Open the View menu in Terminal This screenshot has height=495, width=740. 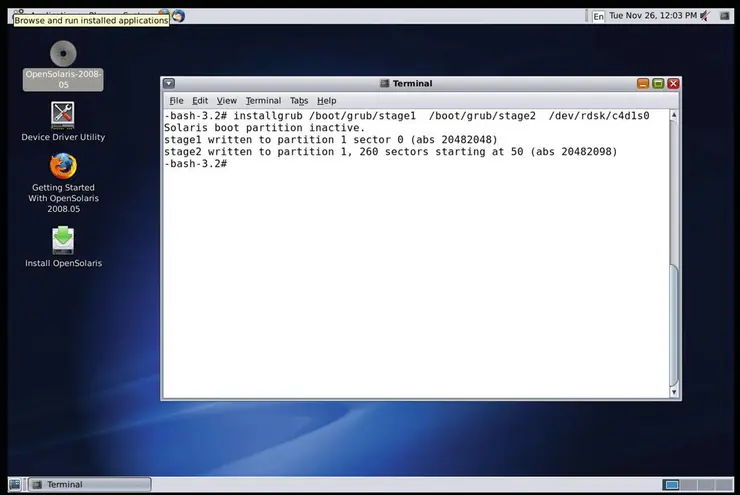pos(227,101)
